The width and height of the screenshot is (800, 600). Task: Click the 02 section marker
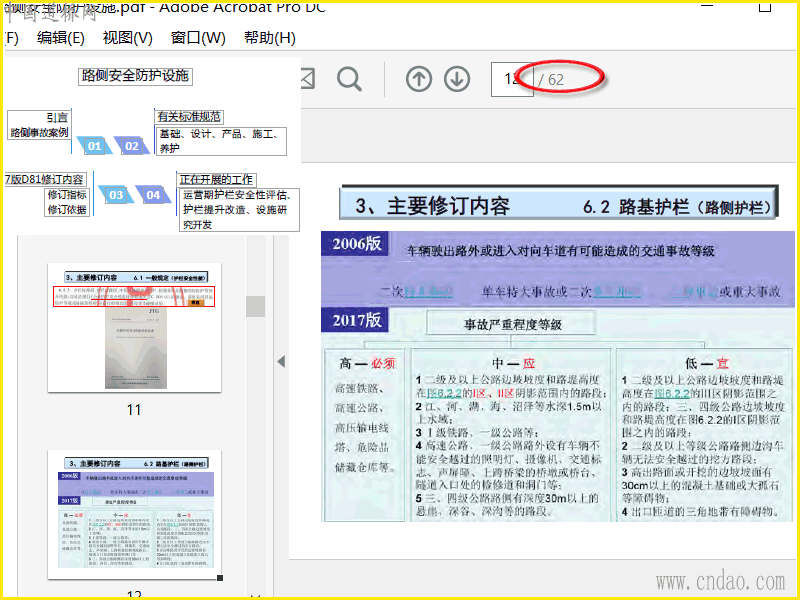click(x=132, y=146)
